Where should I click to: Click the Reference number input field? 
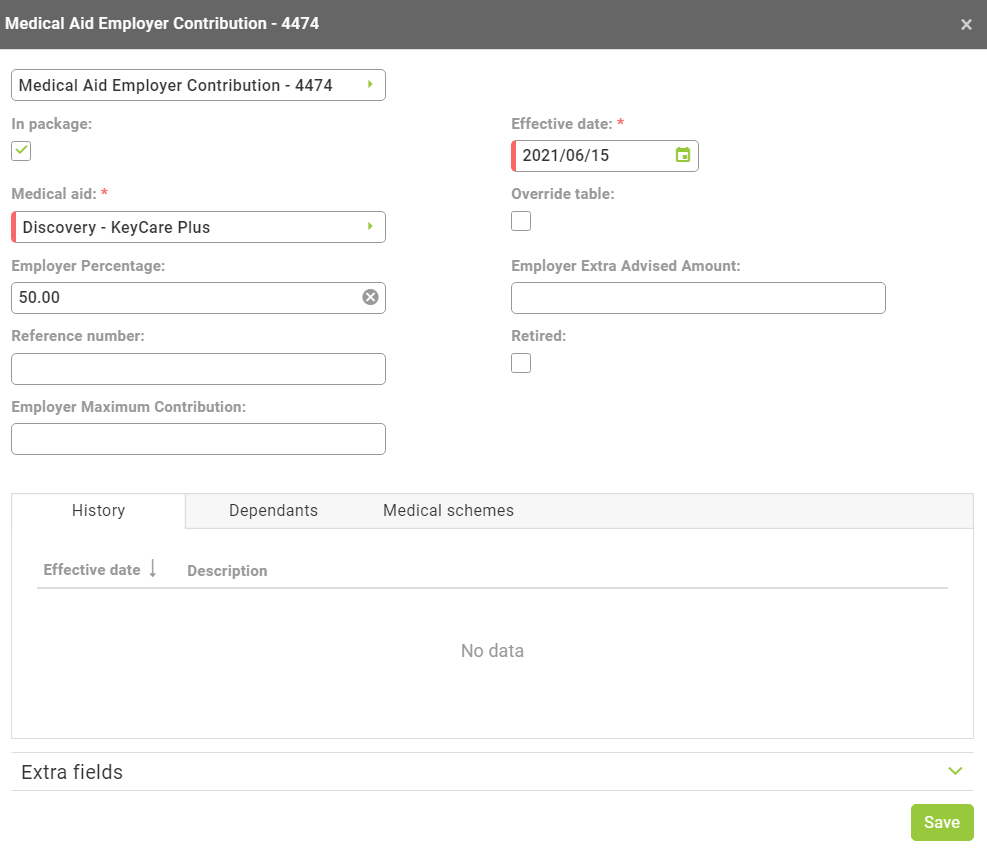pyautogui.click(x=198, y=368)
